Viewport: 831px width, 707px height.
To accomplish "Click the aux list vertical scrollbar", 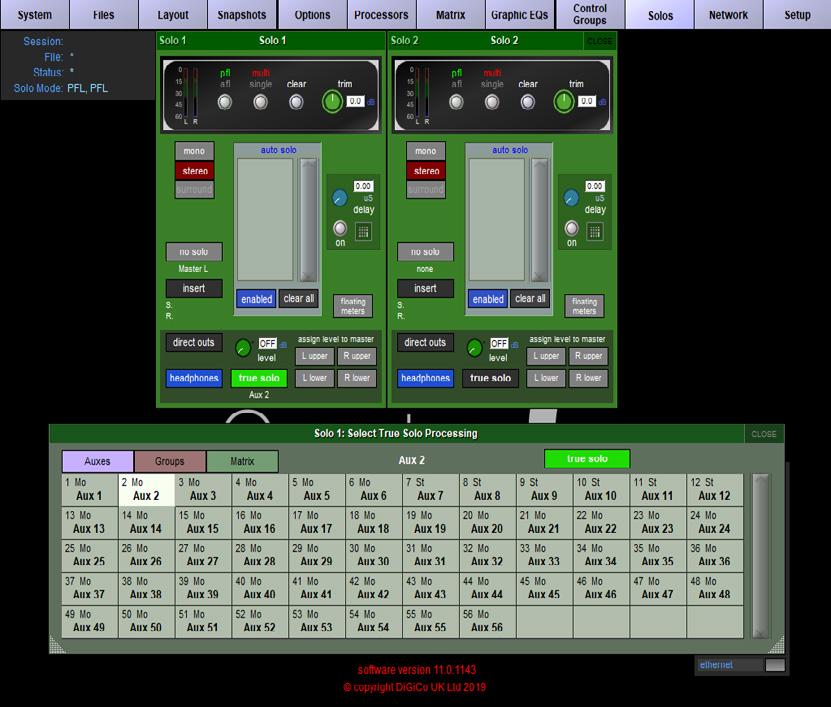I will (x=761, y=555).
